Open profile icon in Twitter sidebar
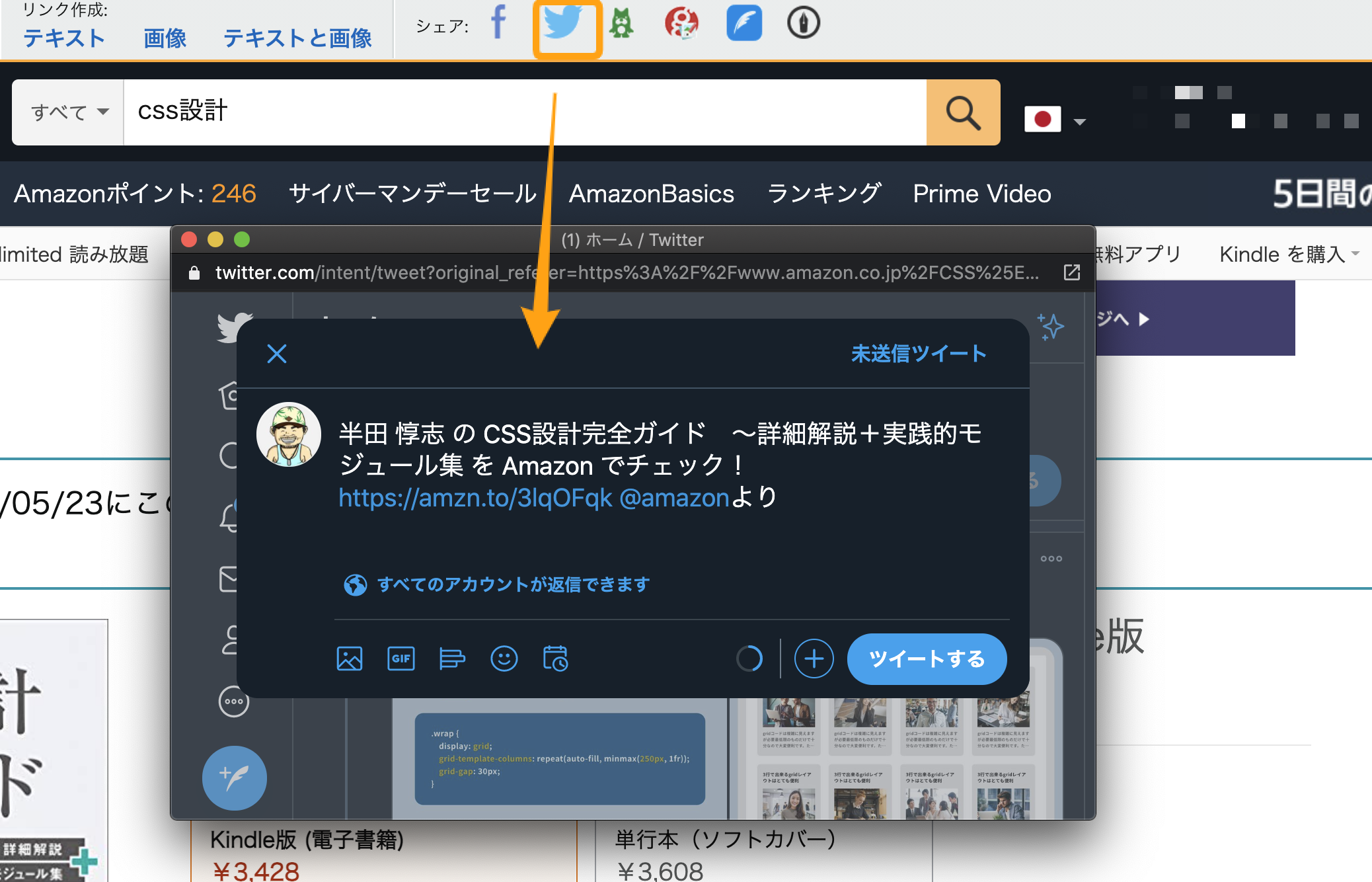The height and width of the screenshot is (882, 1372). tap(230, 640)
